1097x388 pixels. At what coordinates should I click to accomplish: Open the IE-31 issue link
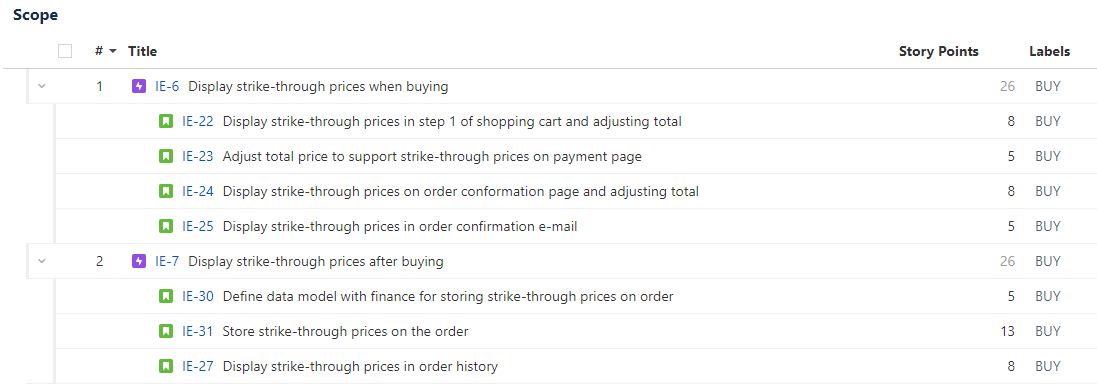point(197,331)
